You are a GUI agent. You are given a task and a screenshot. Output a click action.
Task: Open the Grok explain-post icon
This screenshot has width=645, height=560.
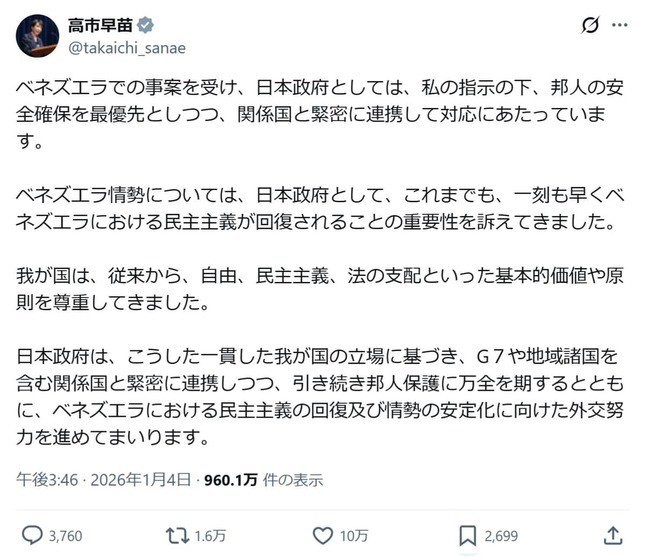[x=589, y=25]
